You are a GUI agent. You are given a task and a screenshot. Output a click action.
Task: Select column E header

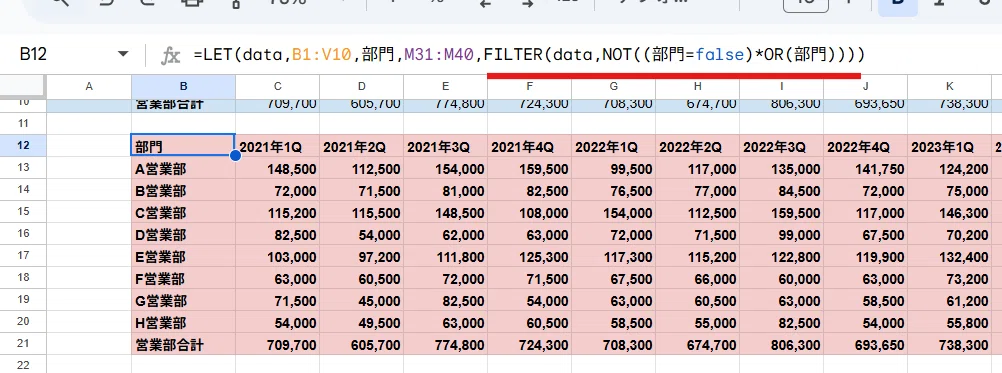pos(445,86)
